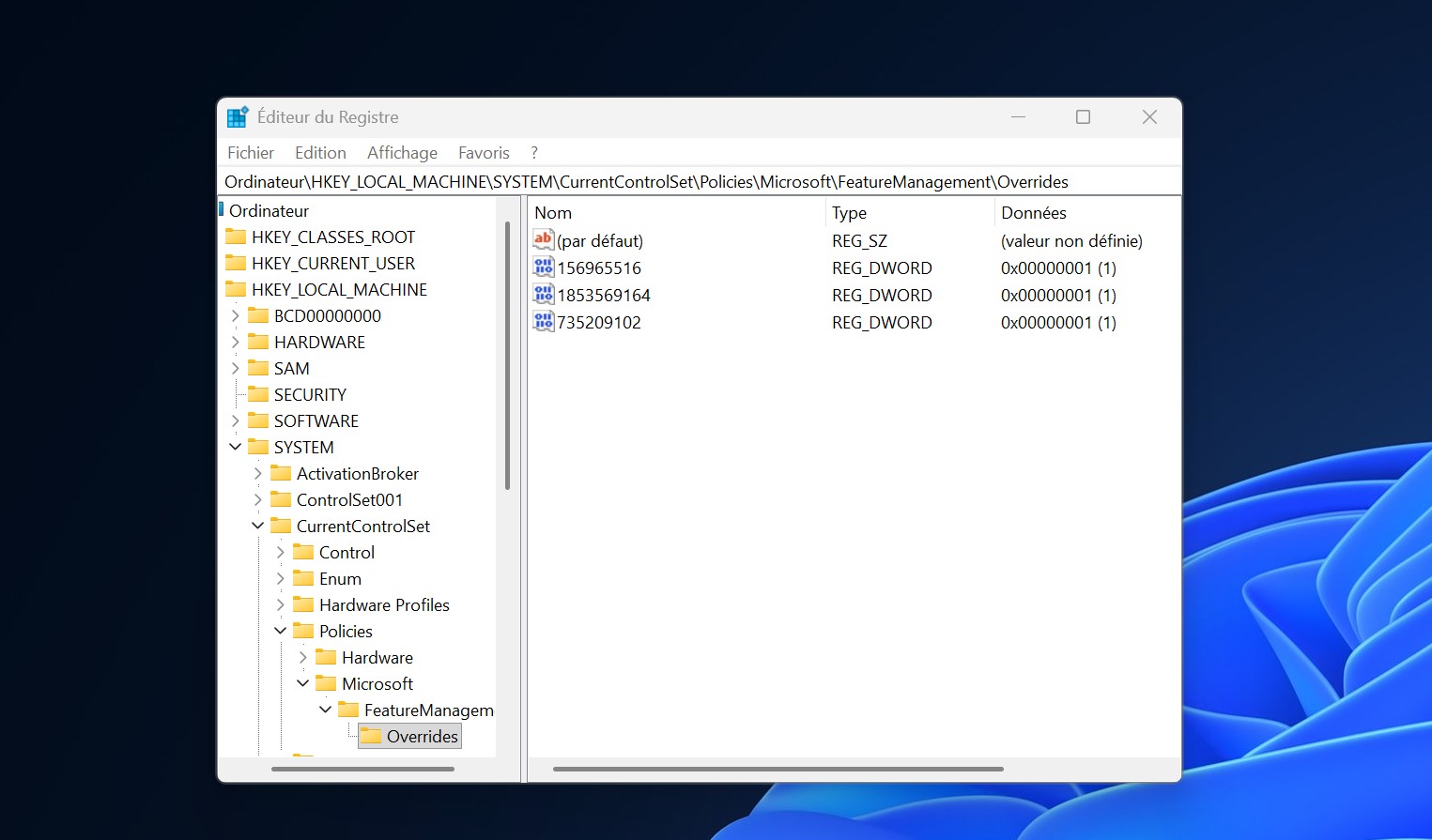1432x840 pixels.
Task: Click the string icon for (par défaut)
Action: tap(543, 240)
